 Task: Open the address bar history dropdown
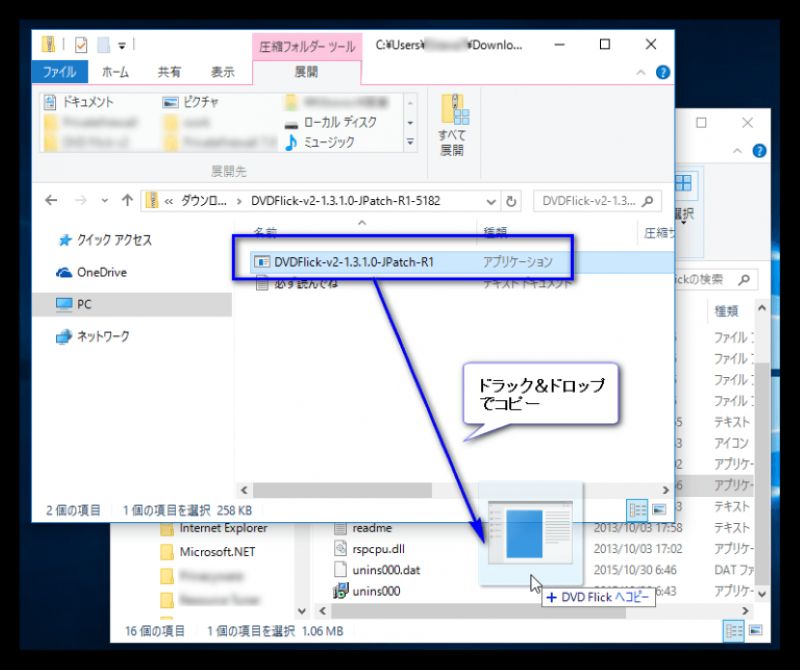490,200
